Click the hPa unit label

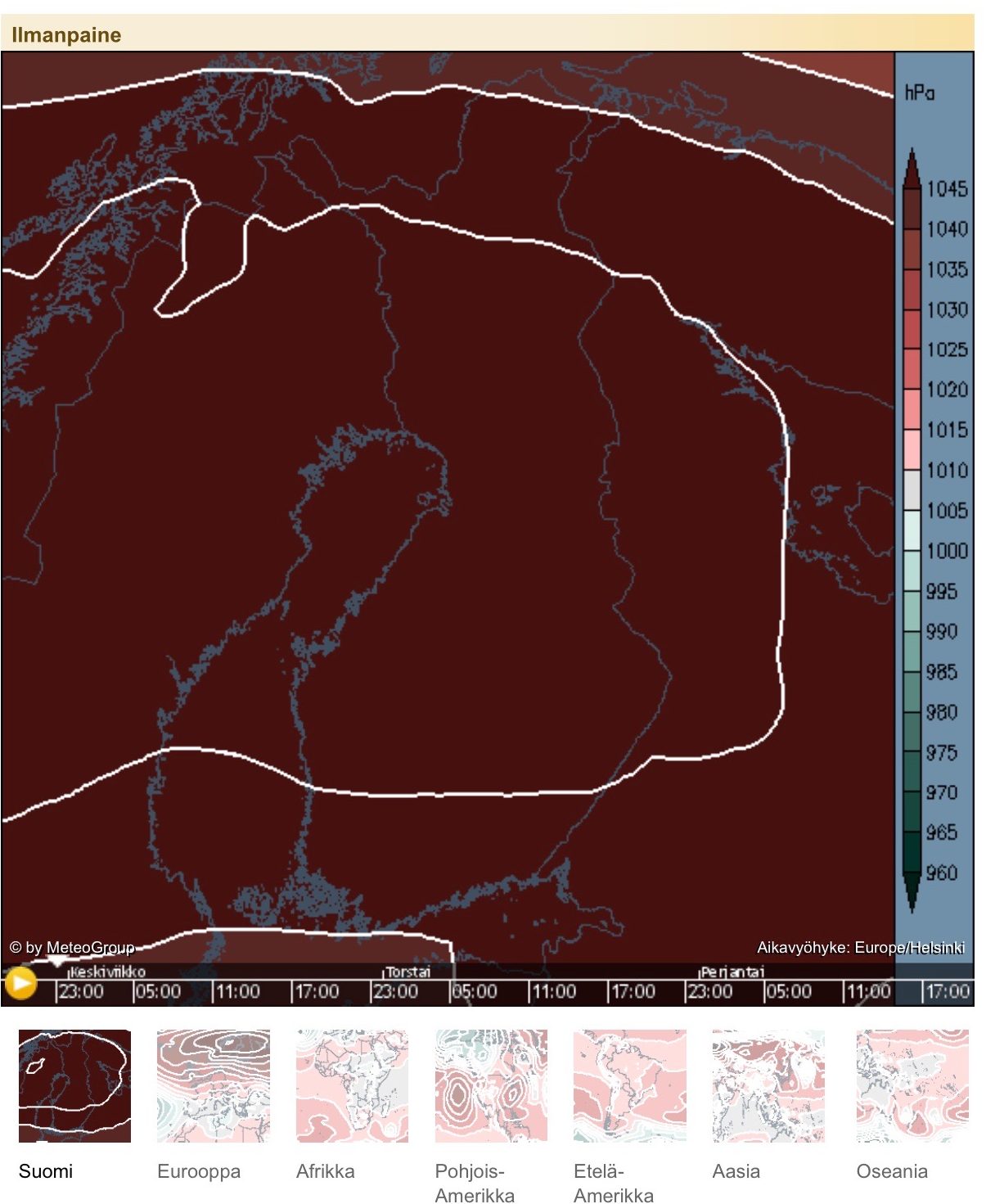pyautogui.click(x=920, y=92)
